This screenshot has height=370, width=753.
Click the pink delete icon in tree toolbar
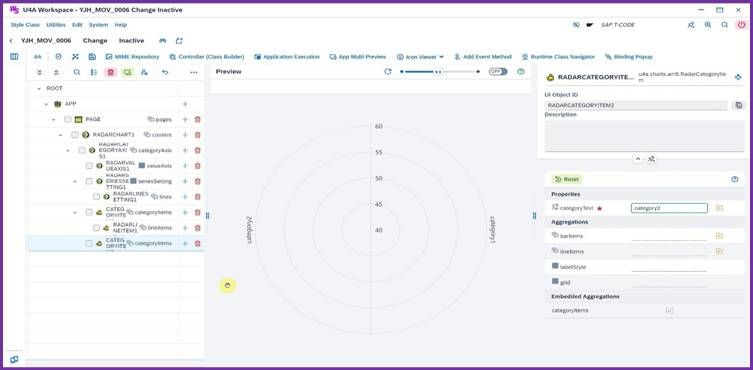(111, 72)
